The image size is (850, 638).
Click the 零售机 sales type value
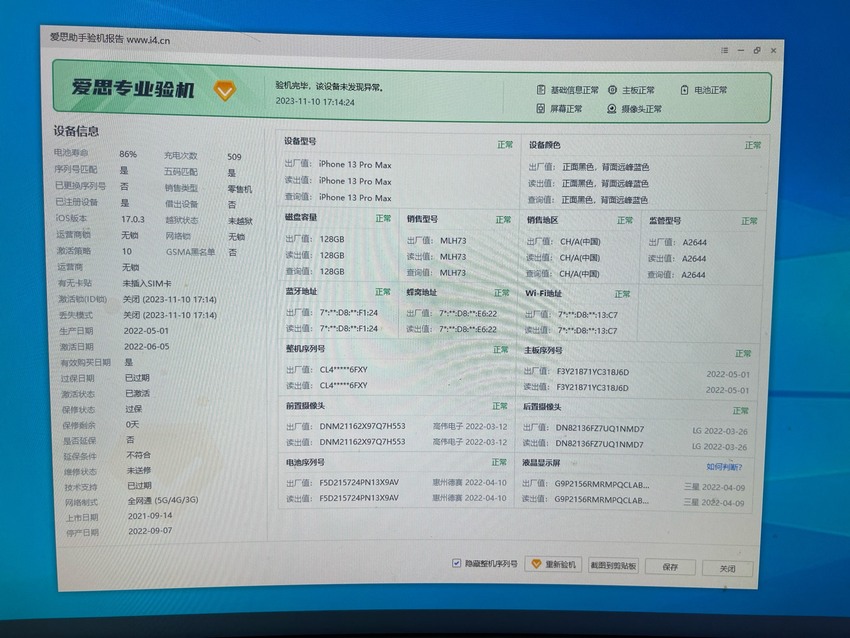(x=240, y=189)
